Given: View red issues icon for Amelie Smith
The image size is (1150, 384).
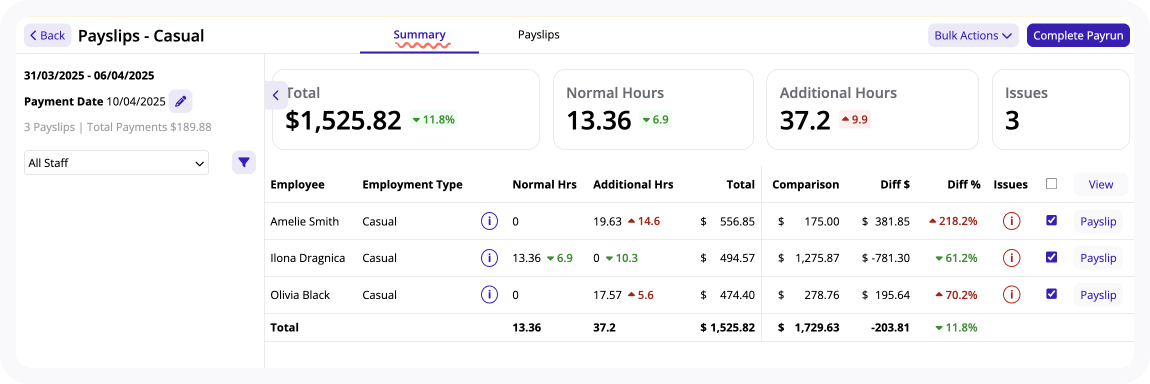Looking at the screenshot, I should click(x=1011, y=221).
